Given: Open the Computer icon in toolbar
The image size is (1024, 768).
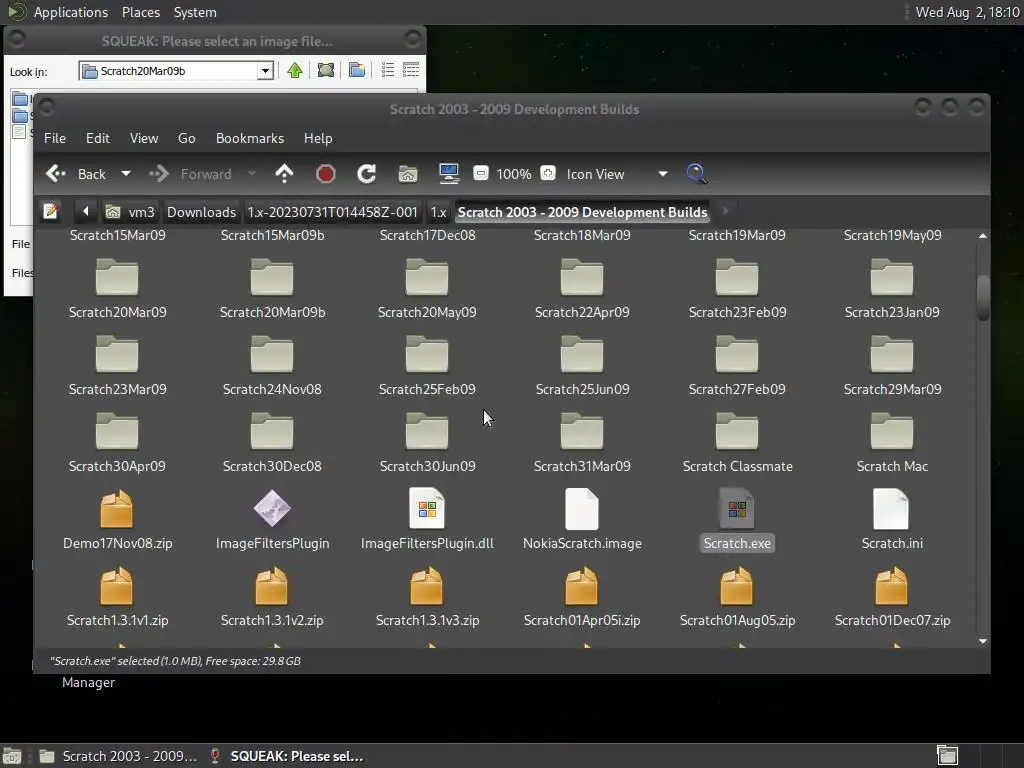Looking at the screenshot, I should 449,174.
